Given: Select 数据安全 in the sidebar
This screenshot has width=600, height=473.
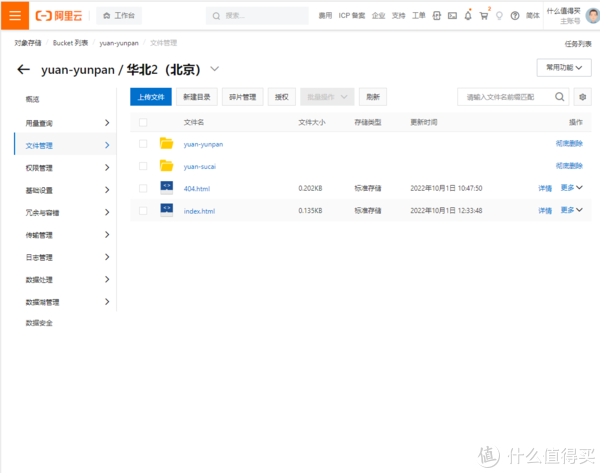Looking at the screenshot, I should coord(39,323).
